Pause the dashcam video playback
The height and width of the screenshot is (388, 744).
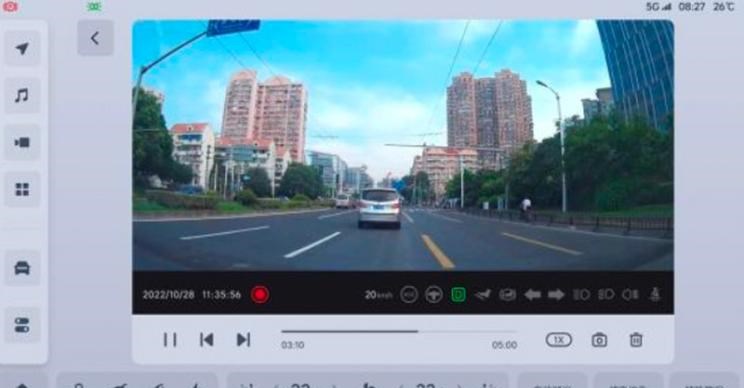pos(170,340)
